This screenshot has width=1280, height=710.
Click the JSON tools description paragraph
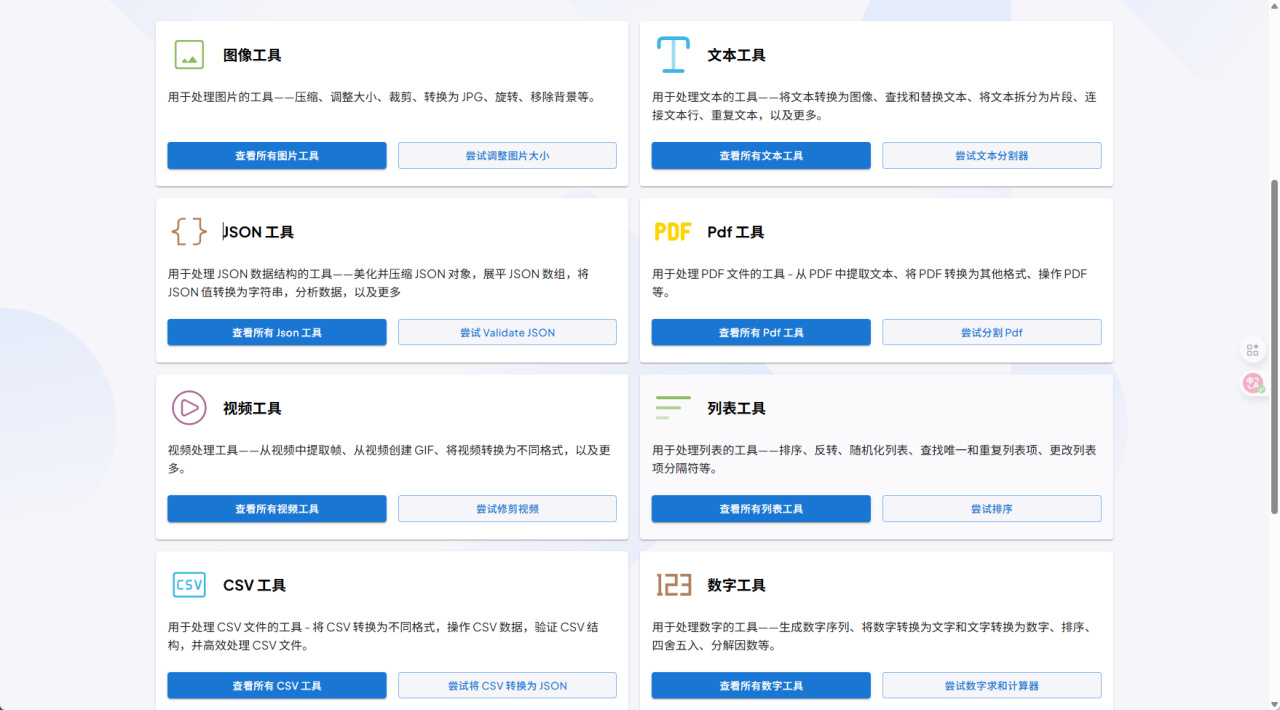click(x=378, y=283)
